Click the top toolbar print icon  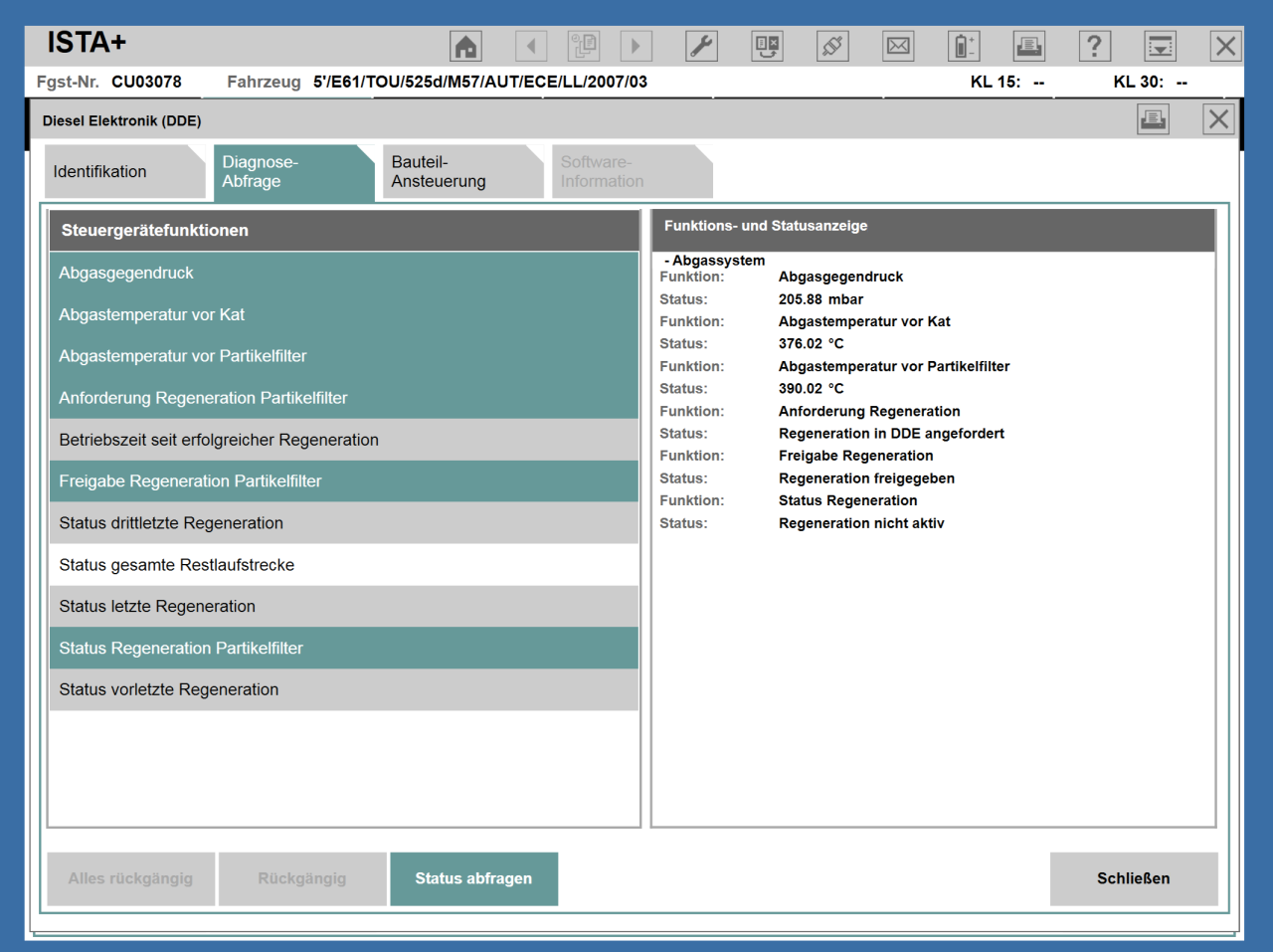(1029, 46)
